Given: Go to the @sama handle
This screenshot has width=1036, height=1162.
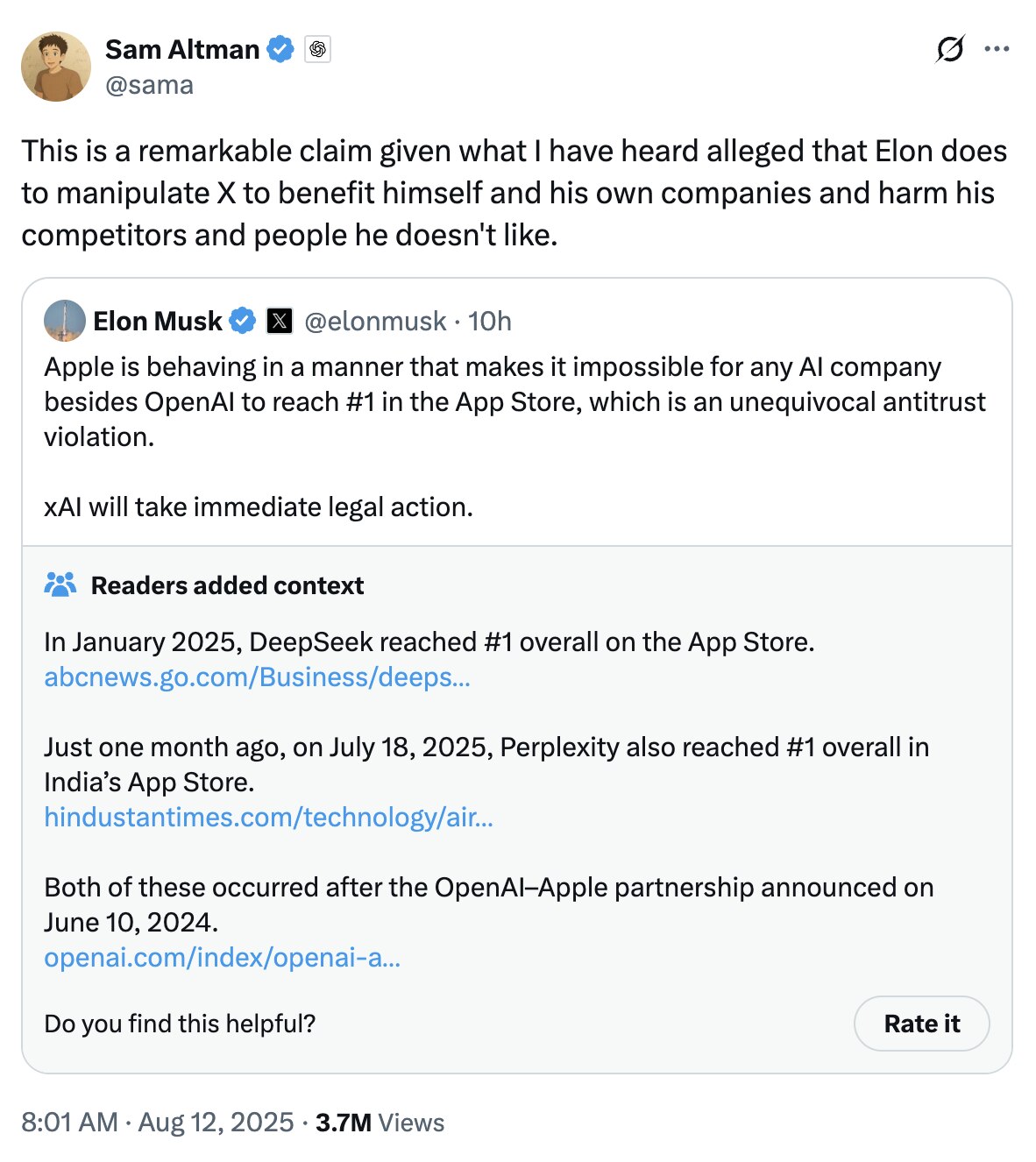Looking at the screenshot, I should pos(149,85).
